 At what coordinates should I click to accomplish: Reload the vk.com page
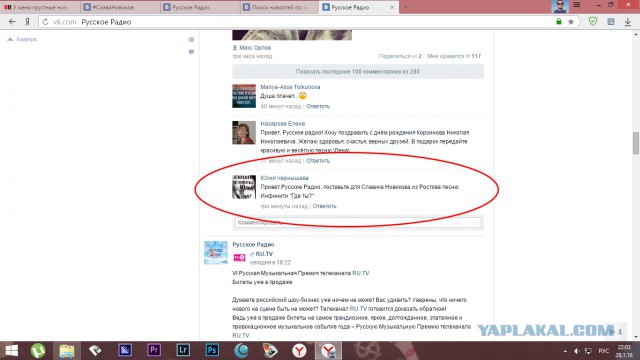tap(45, 22)
